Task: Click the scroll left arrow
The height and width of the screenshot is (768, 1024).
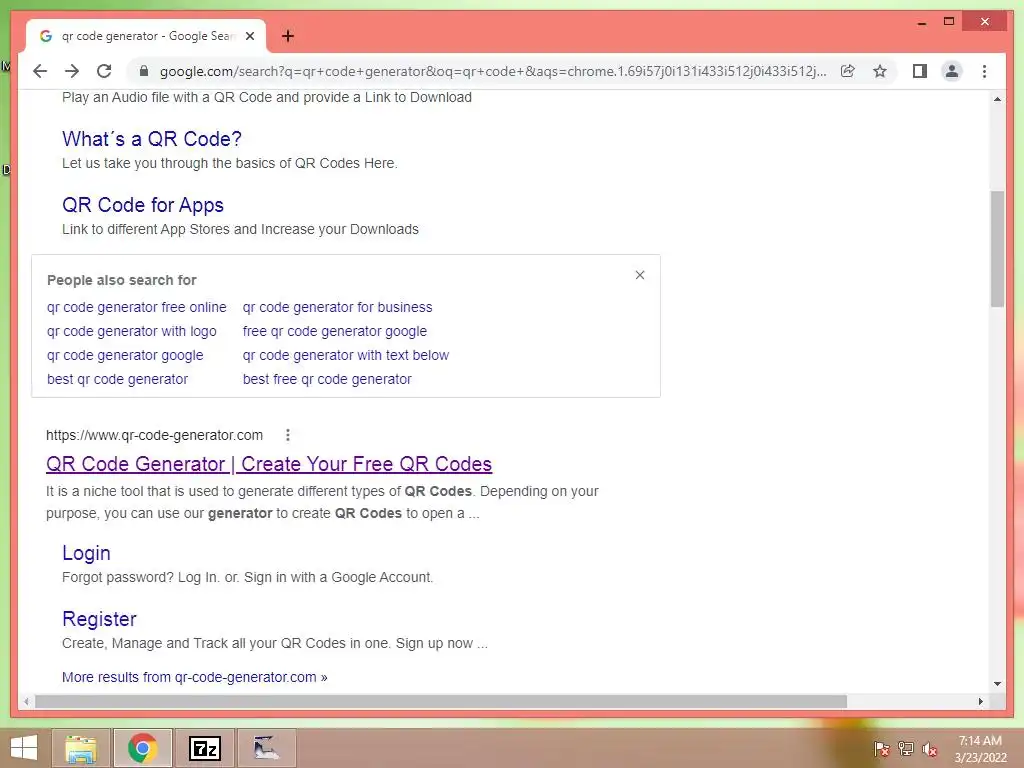Action: (26, 701)
